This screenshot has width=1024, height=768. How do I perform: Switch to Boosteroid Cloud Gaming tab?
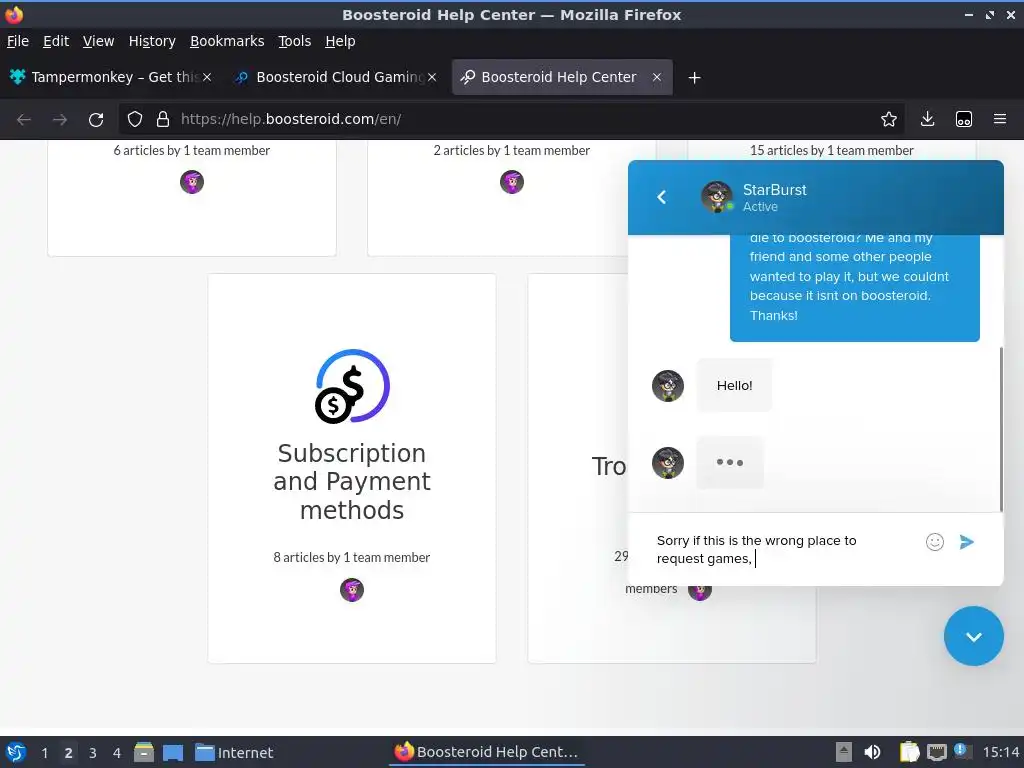336,77
